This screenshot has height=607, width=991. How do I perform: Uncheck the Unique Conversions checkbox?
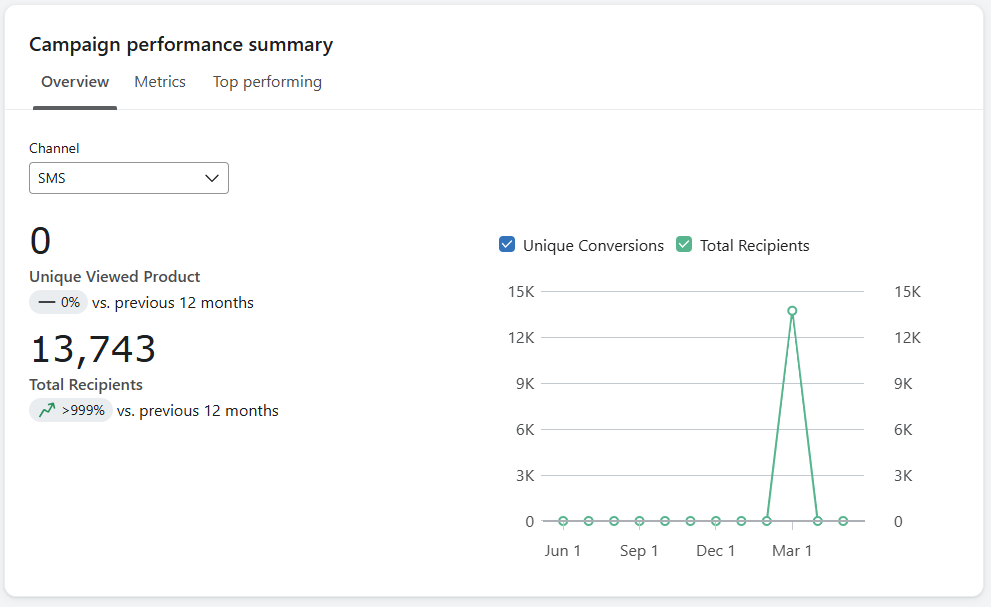coord(507,245)
